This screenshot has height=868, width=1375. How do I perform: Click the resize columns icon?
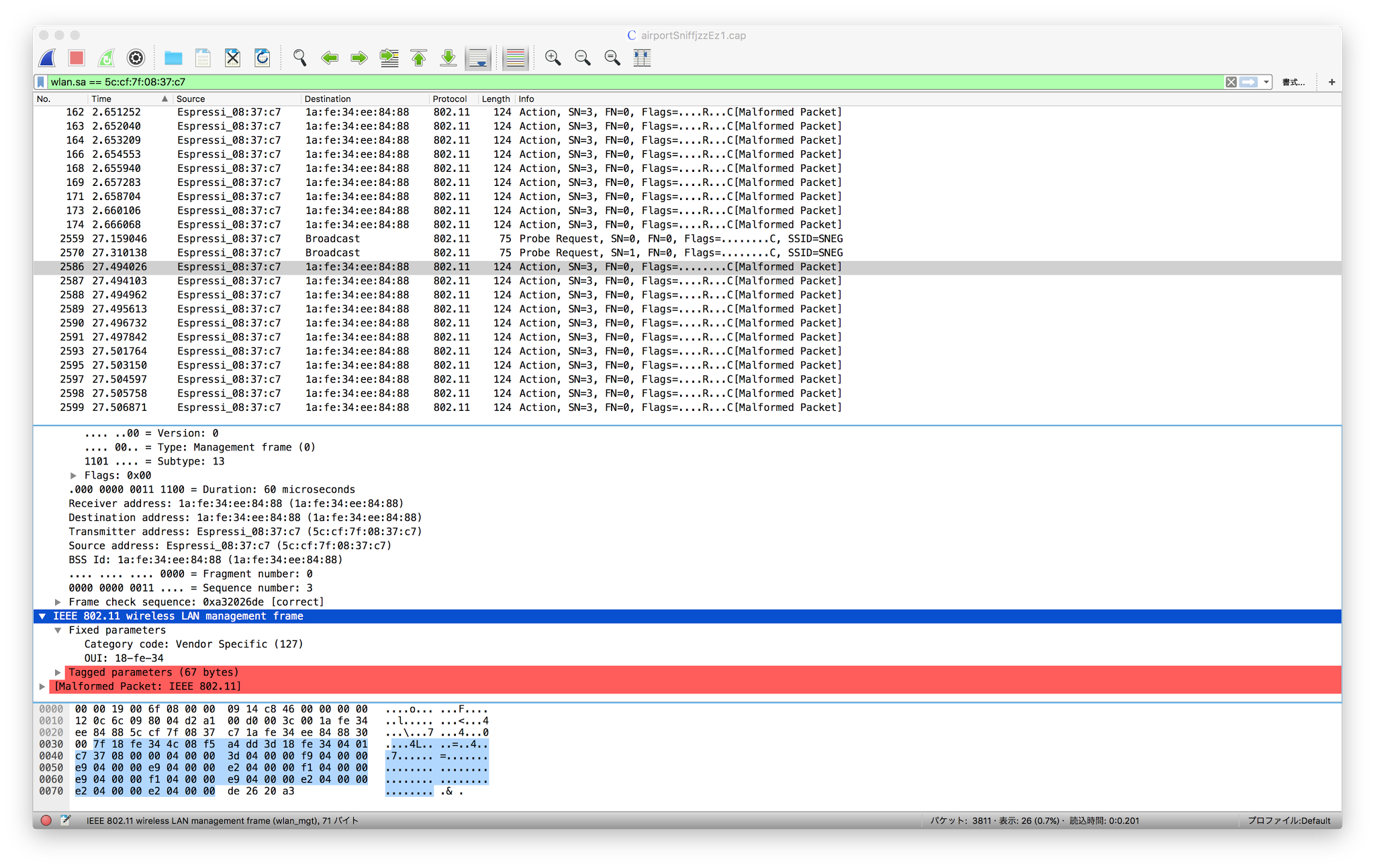[642, 58]
